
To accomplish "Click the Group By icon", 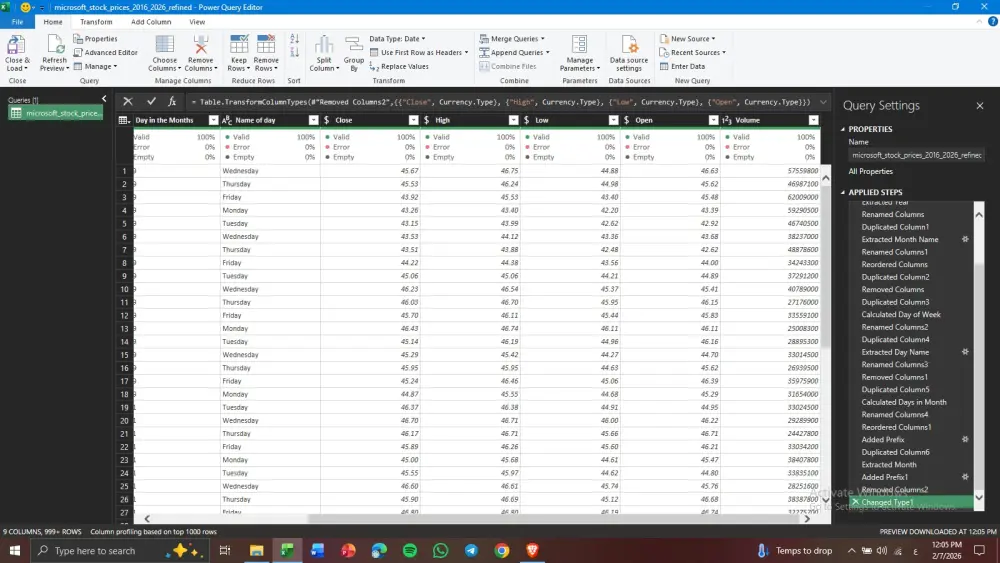I will click(x=353, y=45).
